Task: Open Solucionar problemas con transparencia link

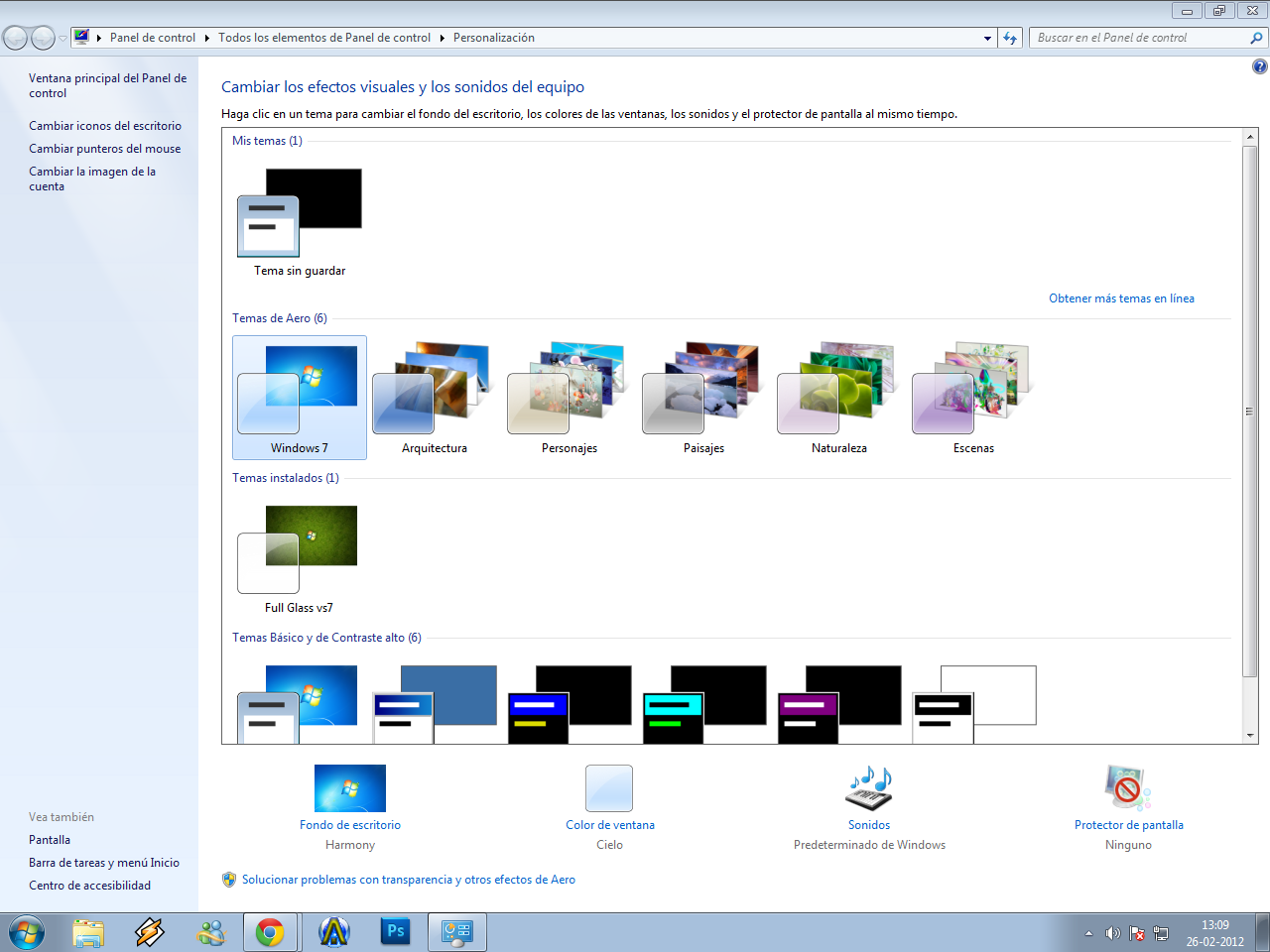Action: (x=409, y=880)
